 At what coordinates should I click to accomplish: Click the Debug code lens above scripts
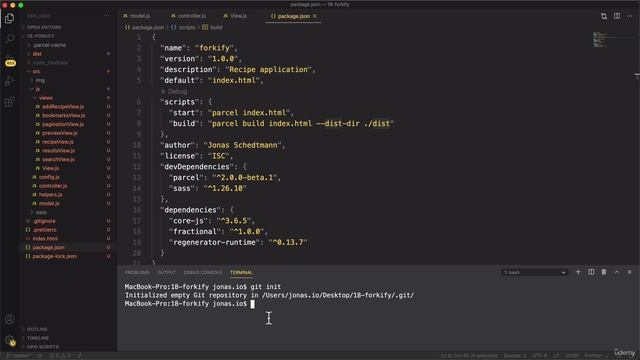174,91
